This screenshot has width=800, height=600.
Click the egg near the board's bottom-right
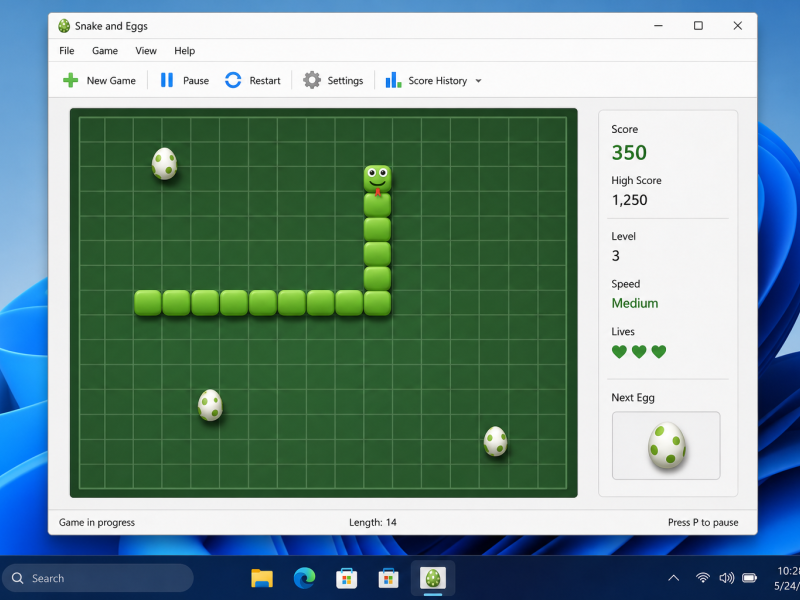[x=495, y=441]
